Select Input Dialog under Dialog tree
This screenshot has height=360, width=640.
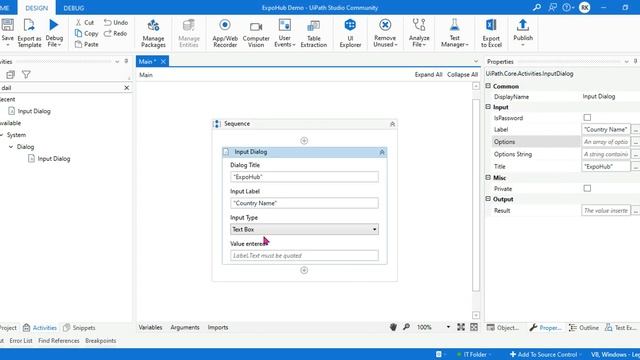pos(49,158)
